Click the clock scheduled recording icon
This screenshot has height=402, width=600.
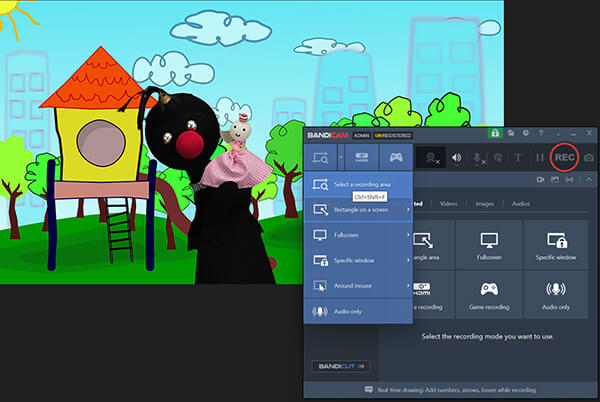point(526,133)
